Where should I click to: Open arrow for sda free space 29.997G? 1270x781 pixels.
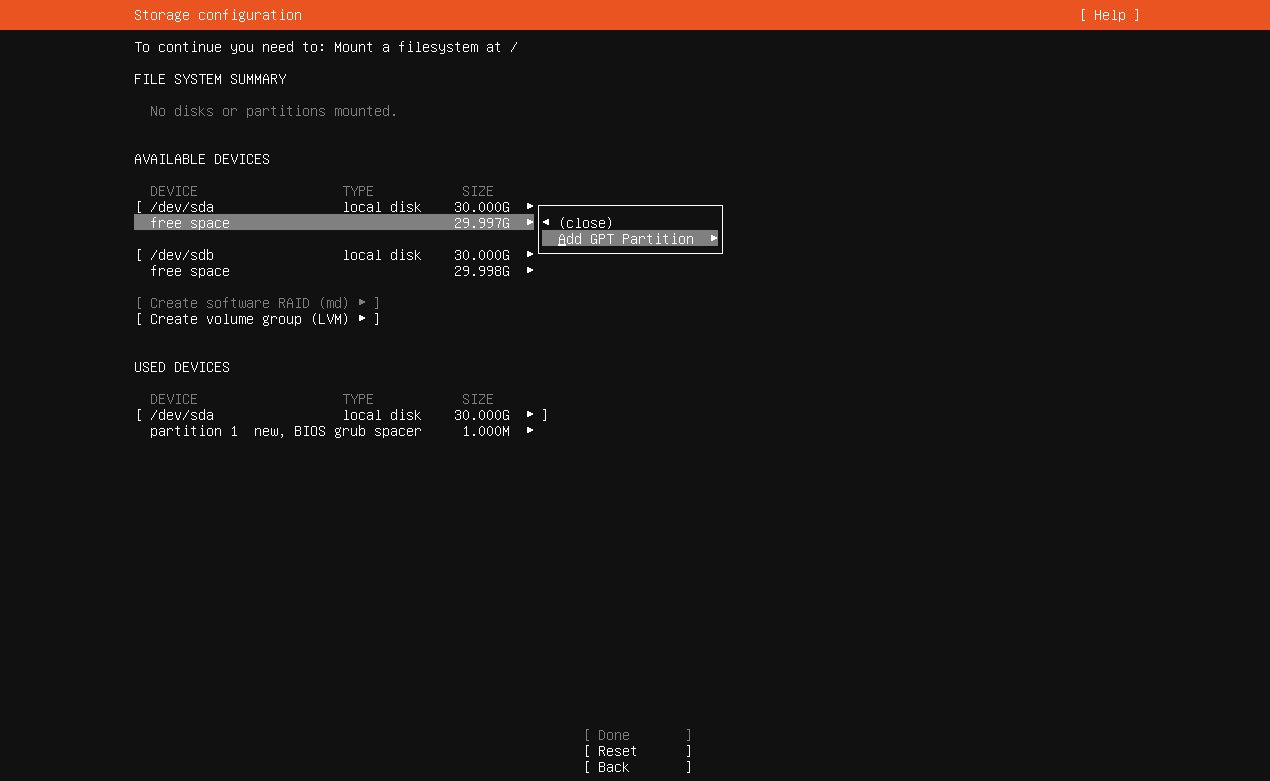[x=530, y=223]
